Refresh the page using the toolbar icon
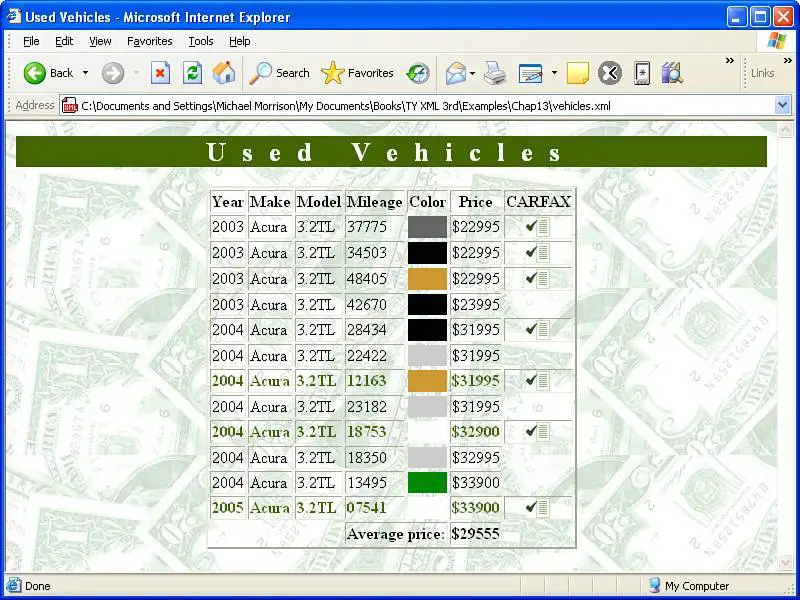The height and width of the screenshot is (600, 800). pos(192,73)
